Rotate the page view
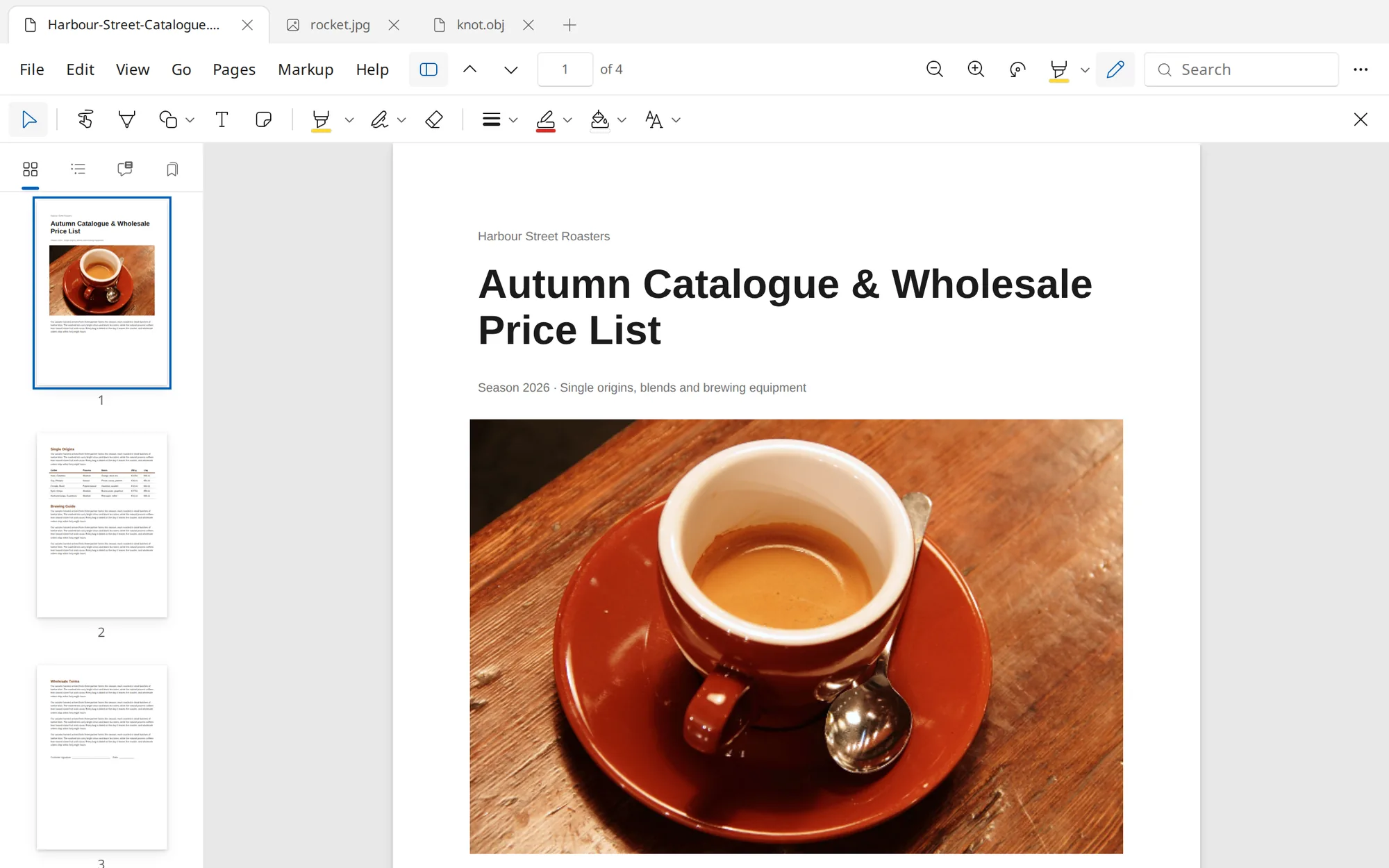The width and height of the screenshot is (1389, 868). (1017, 69)
